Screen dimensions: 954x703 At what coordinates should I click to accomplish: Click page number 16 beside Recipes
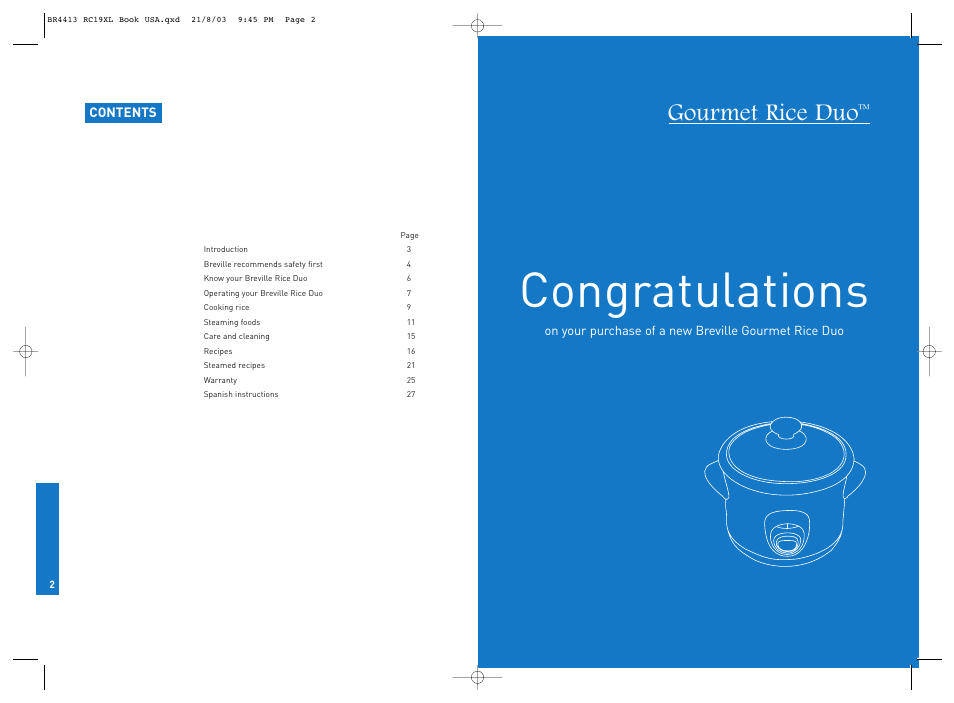point(411,351)
